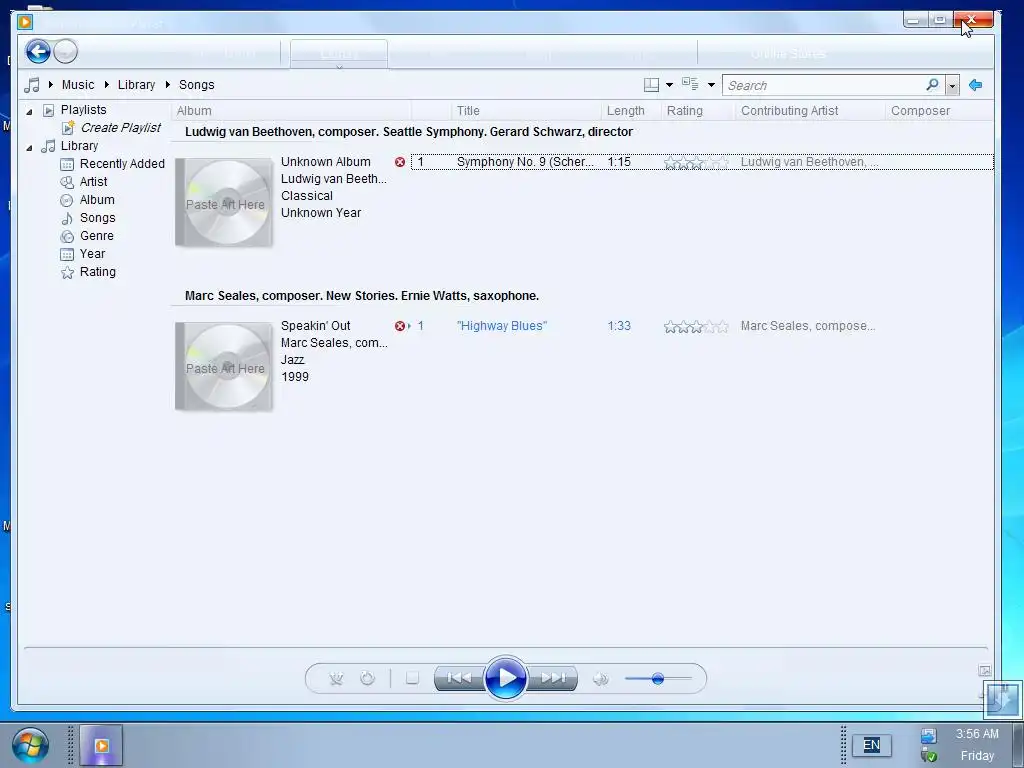Skip to the next track
Screen dimensions: 1024x768
(552, 679)
